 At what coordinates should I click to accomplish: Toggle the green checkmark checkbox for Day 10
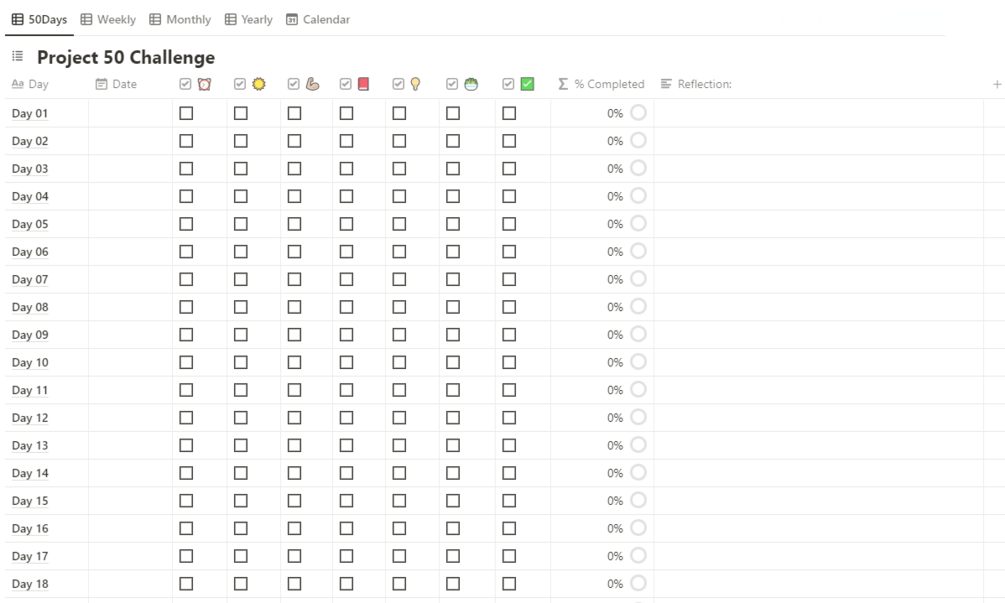tap(509, 362)
